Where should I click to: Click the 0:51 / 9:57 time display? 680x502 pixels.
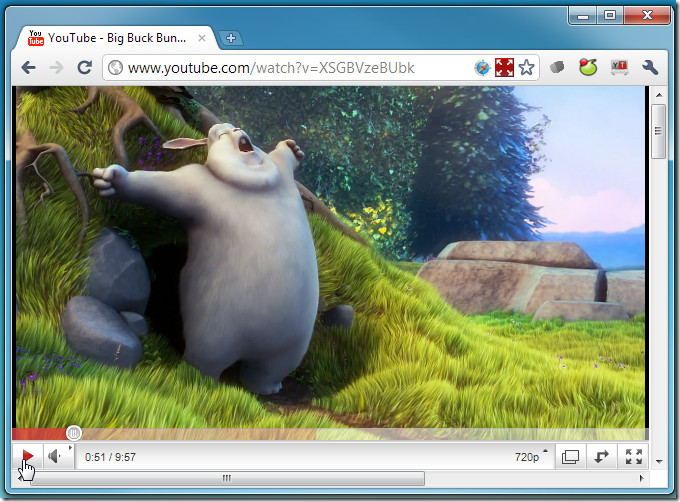pos(110,457)
